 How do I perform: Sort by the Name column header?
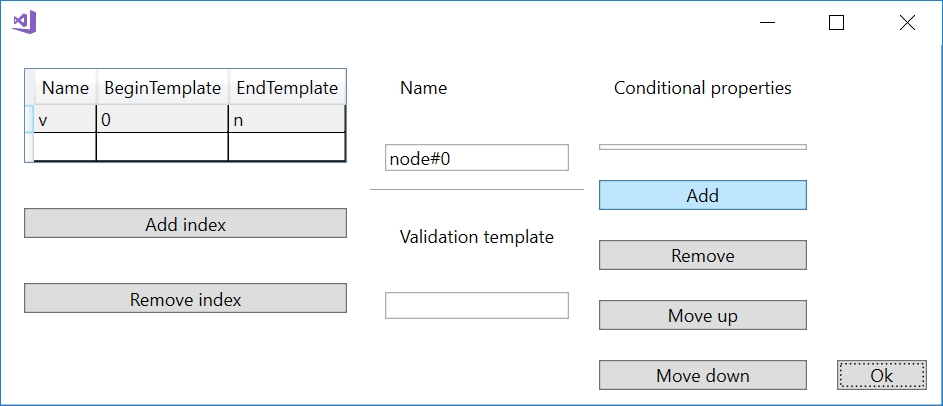pyautogui.click(x=65, y=88)
